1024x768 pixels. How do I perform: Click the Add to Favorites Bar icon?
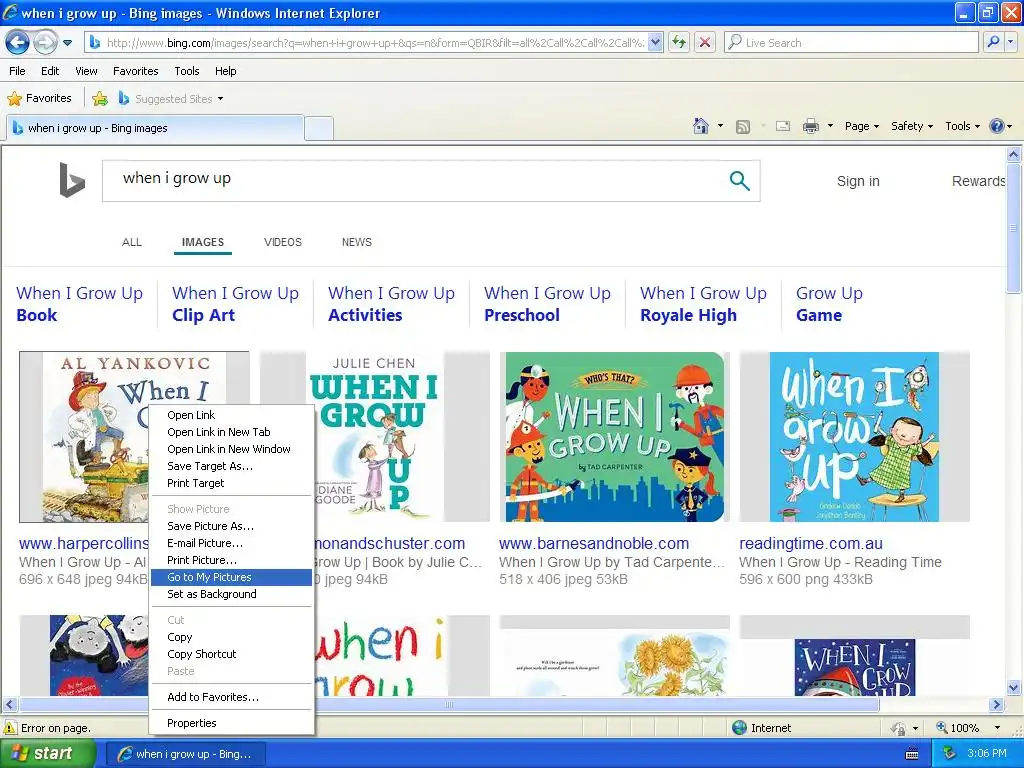(x=100, y=99)
